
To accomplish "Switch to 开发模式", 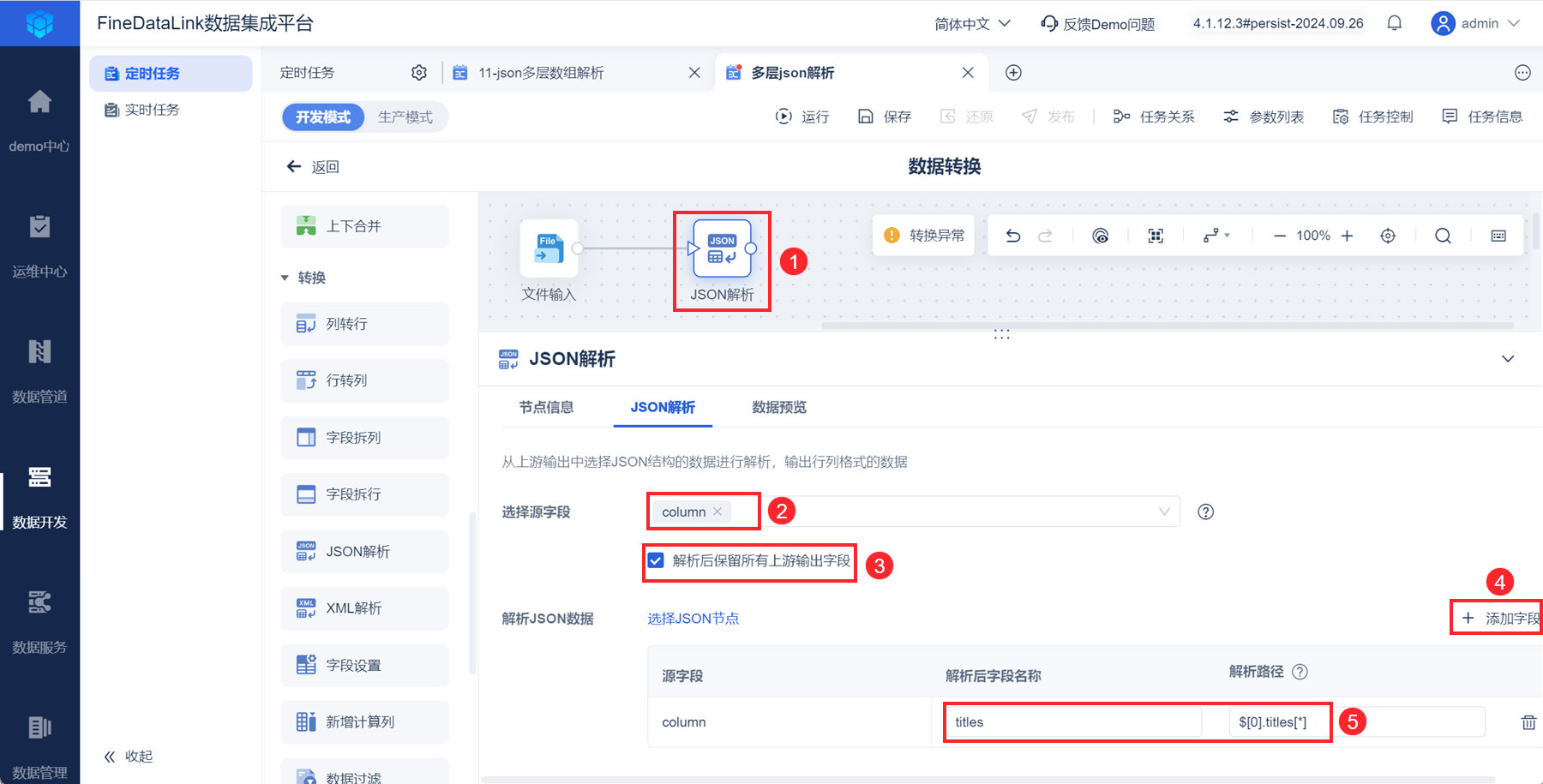I will click(323, 117).
